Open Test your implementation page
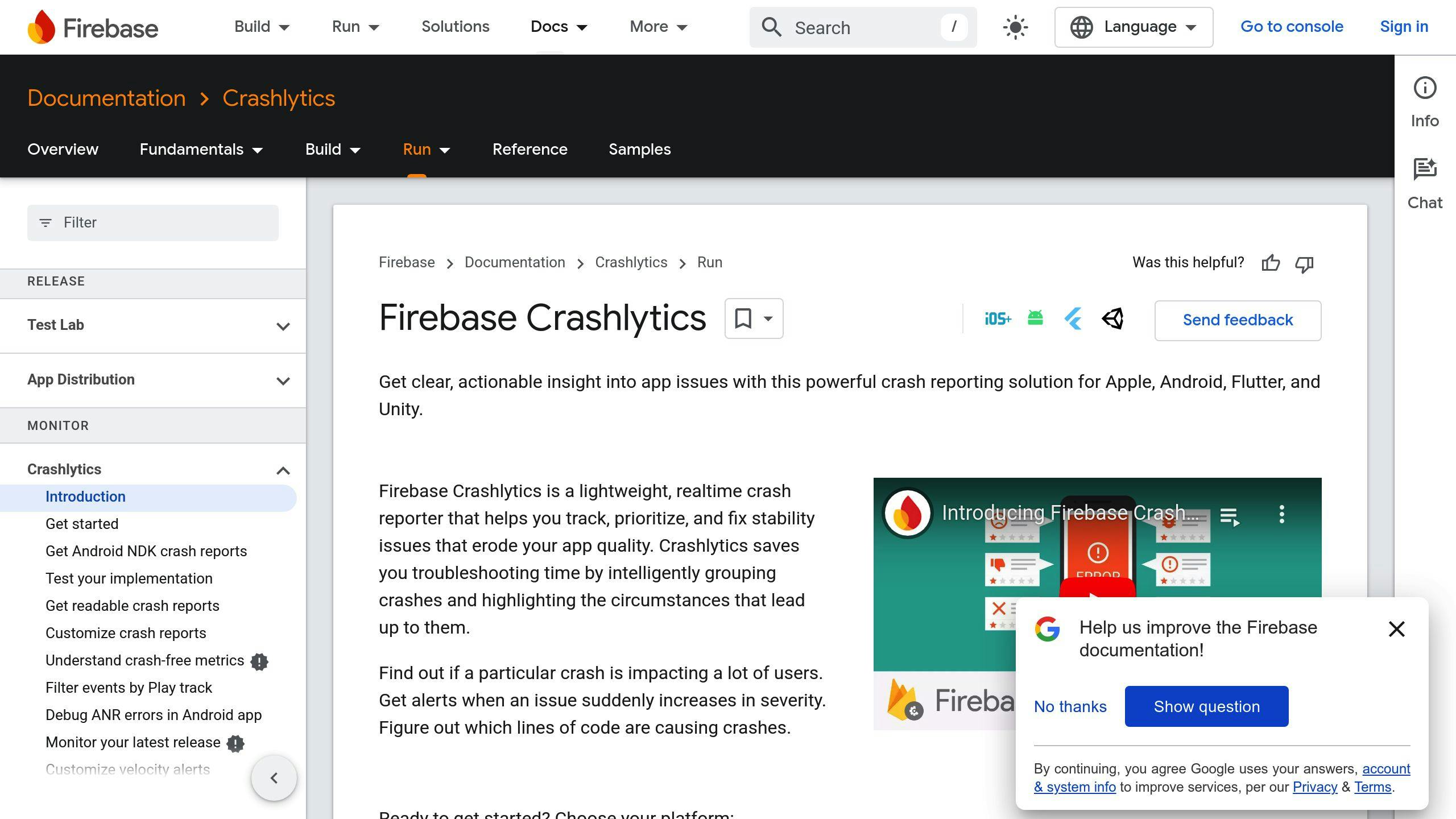Screen dimensions: 1456x819 pos(129,578)
